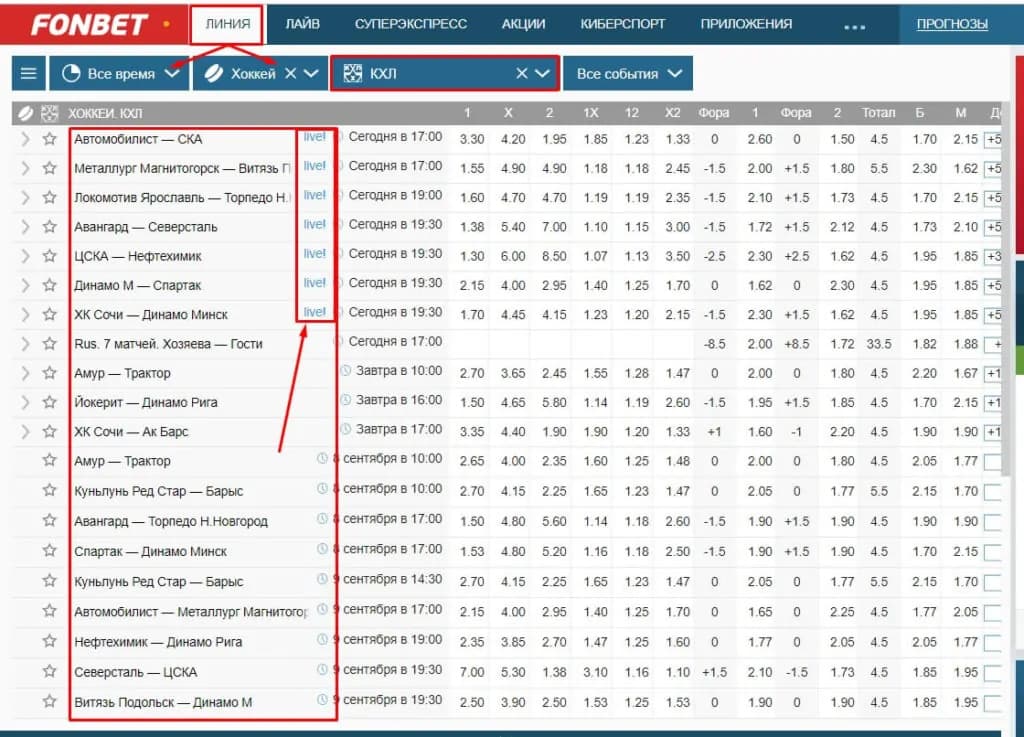
Task: Add Локомотив Ярославль match to favorites
Action: coord(50,197)
